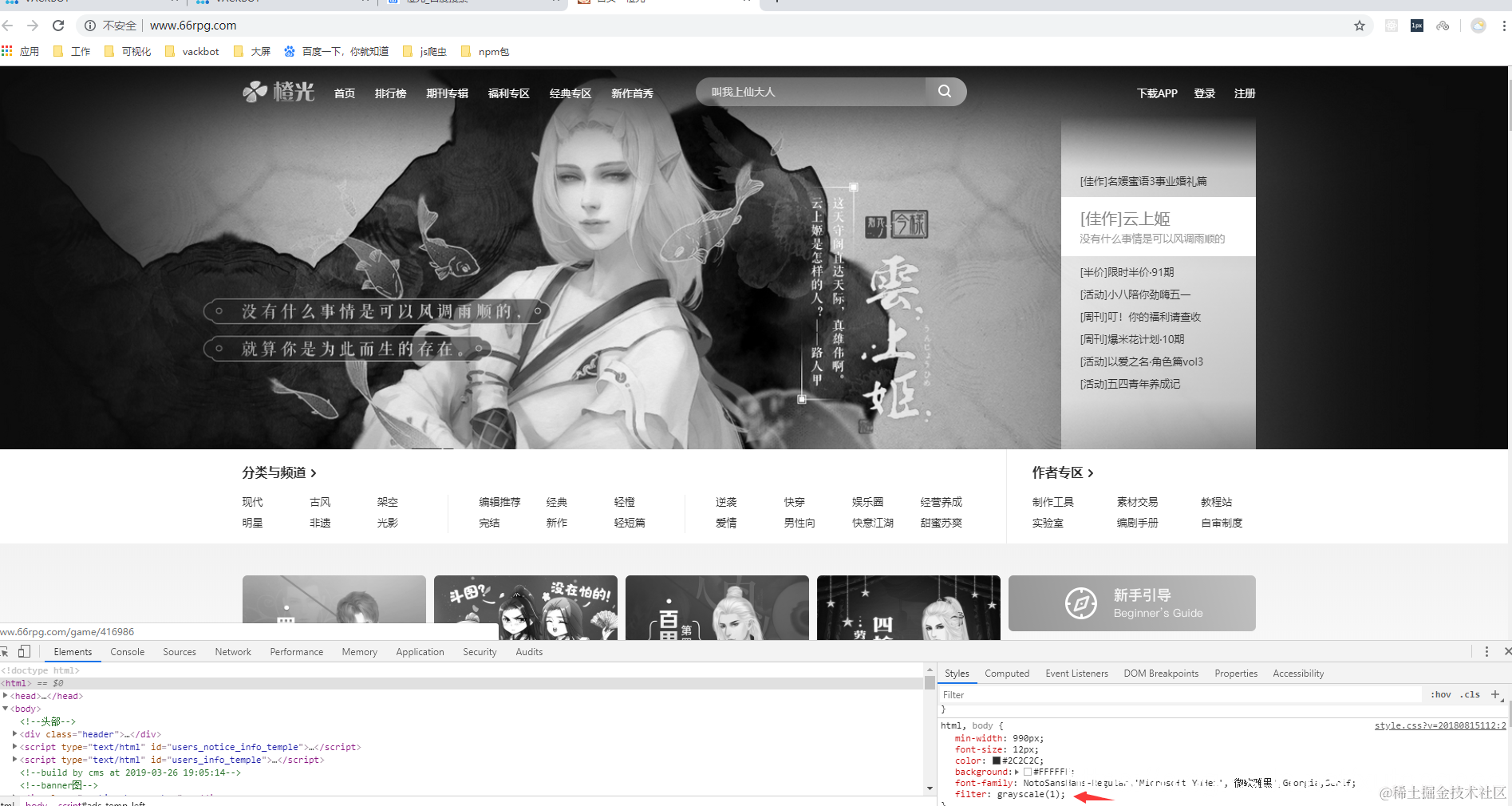
Task: Open the 斗图 game thumbnail card
Action: pos(526,607)
